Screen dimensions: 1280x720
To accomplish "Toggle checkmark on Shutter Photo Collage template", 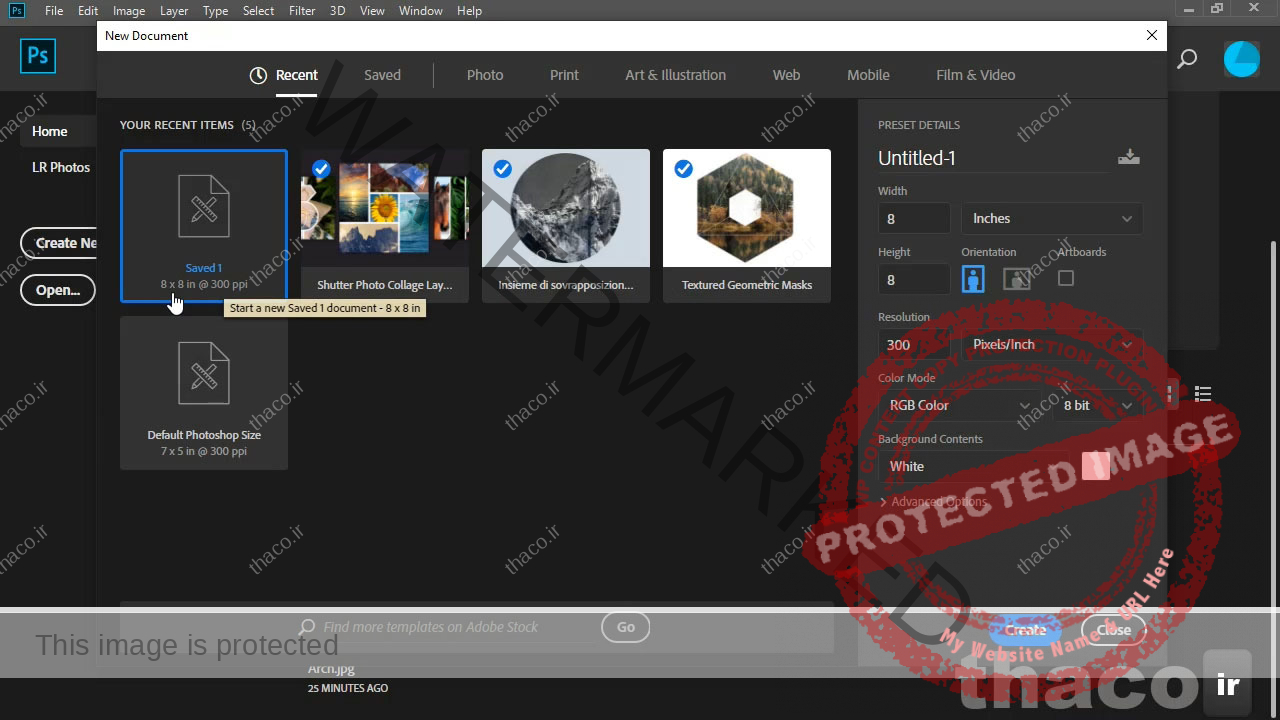I will click(x=321, y=169).
